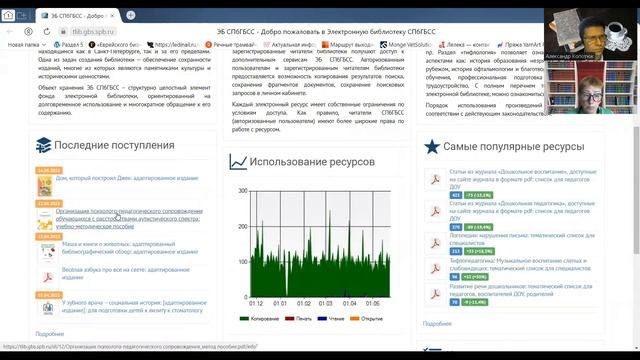Click the PDF icon beside 'Дошкольное воспитание' list
The width and height of the screenshot is (640, 360).
pos(435,179)
